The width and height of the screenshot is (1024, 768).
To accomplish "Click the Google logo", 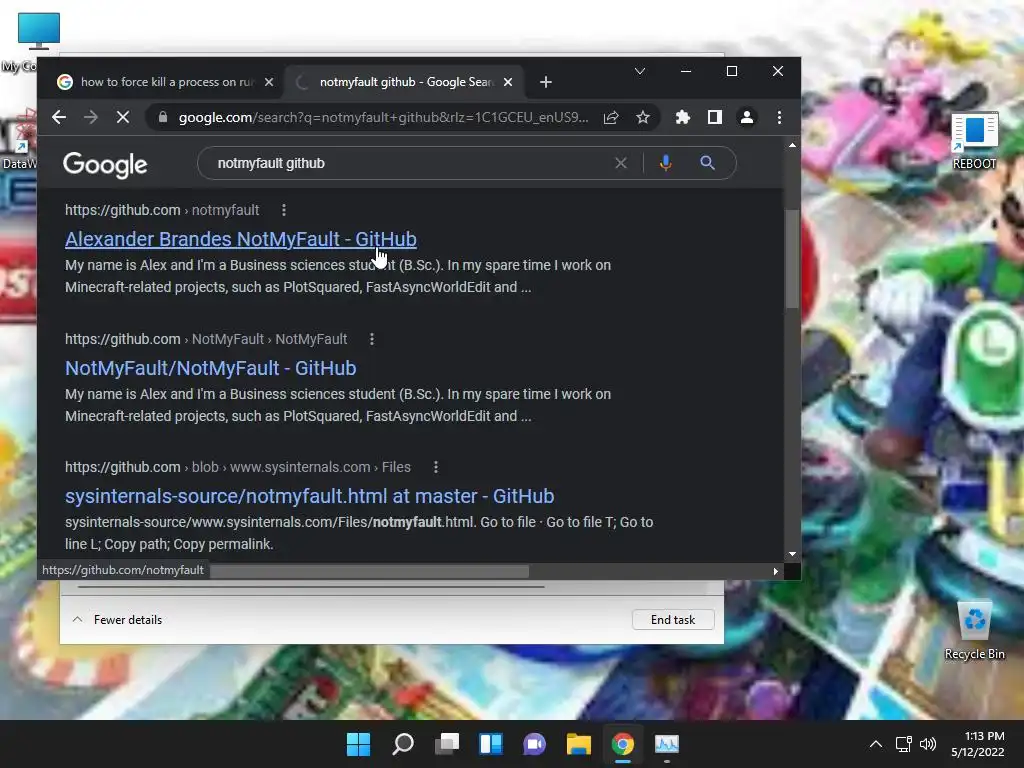I will (x=105, y=165).
